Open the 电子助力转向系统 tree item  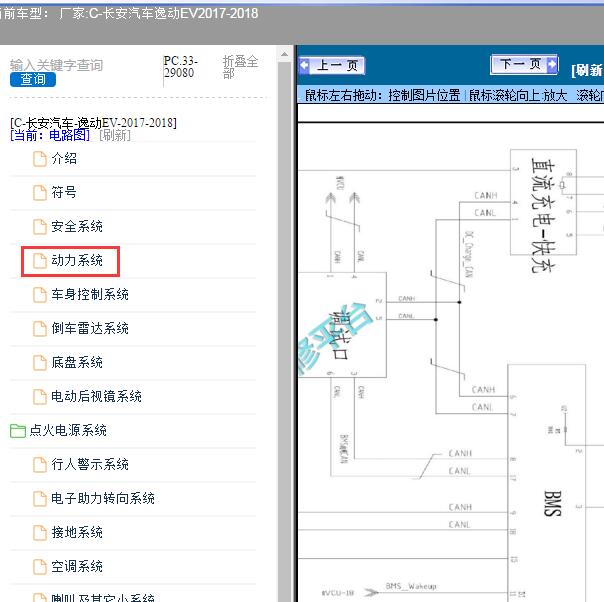103,498
